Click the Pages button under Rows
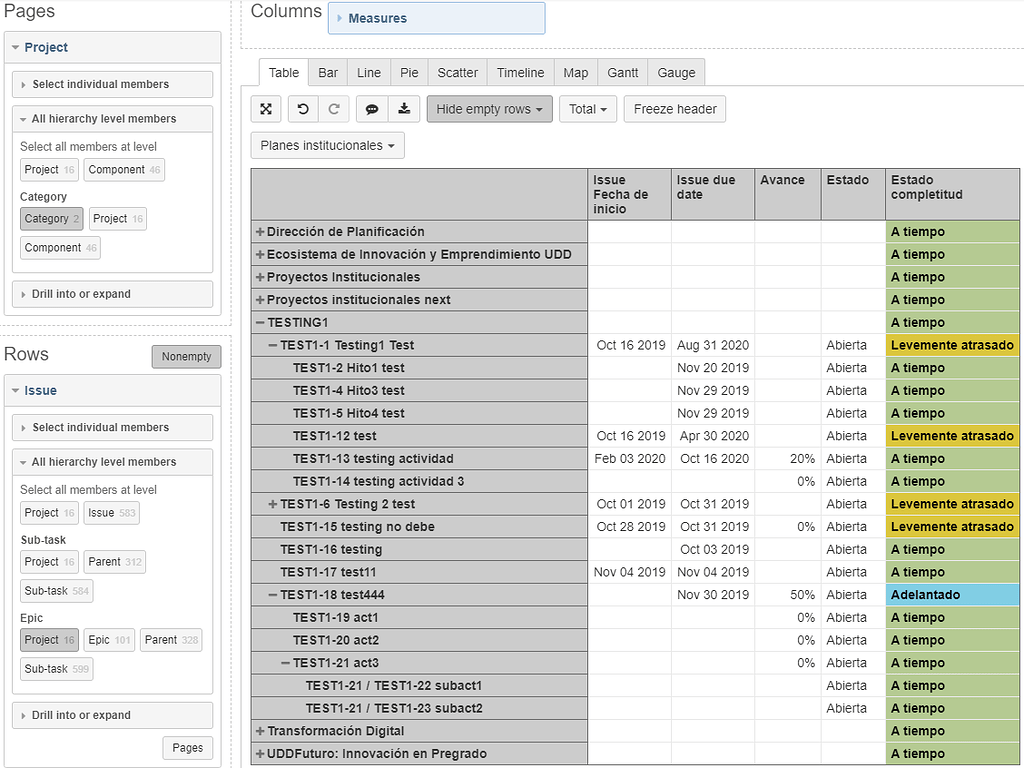 [x=187, y=747]
